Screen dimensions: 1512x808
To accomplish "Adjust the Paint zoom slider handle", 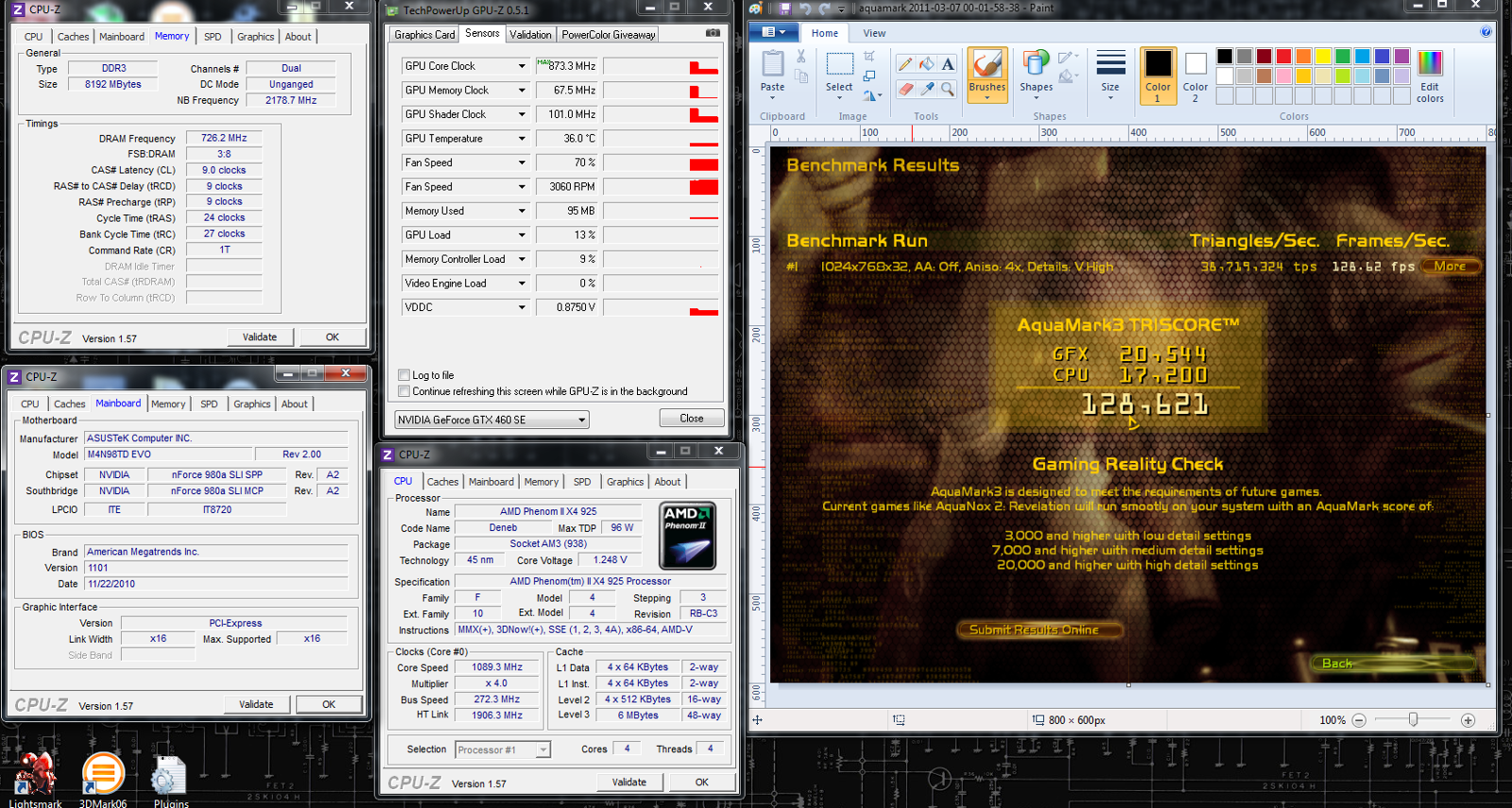I will 1413,720.
